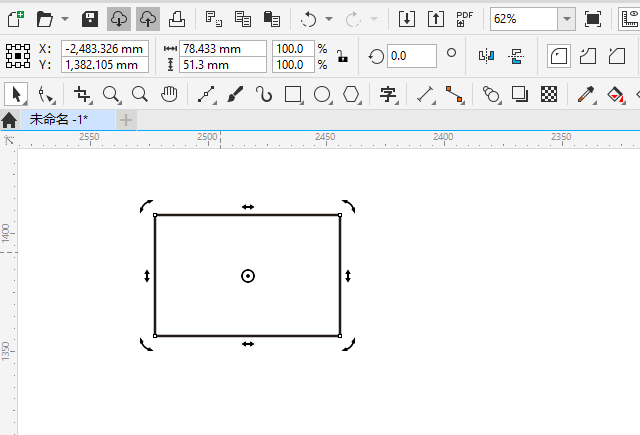Expand the Open file dropdown arrow
This screenshot has height=435, width=640.
point(65,19)
